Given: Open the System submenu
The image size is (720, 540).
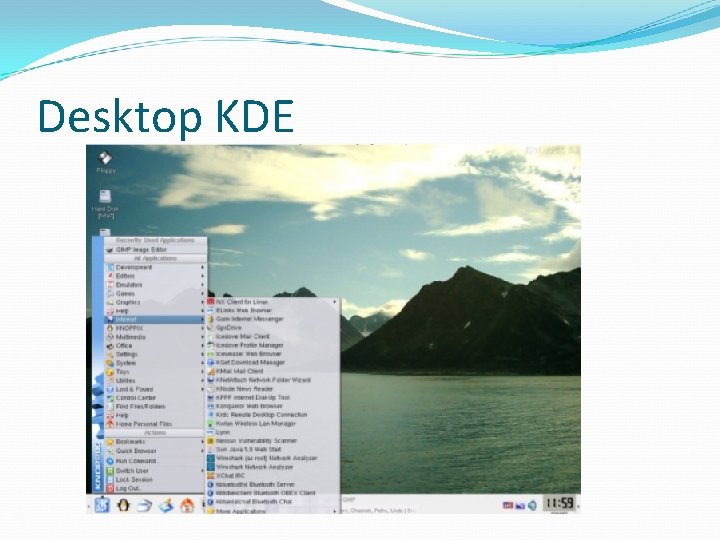Looking at the screenshot, I should (x=156, y=363).
